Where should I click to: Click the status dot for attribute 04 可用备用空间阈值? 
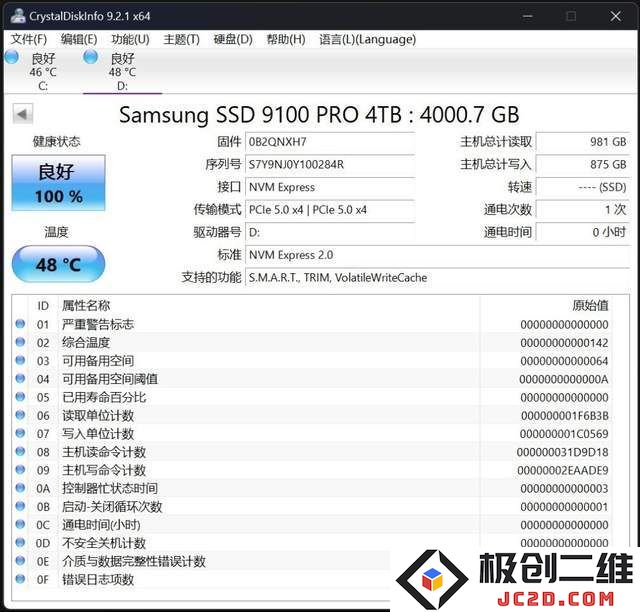(x=20, y=378)
